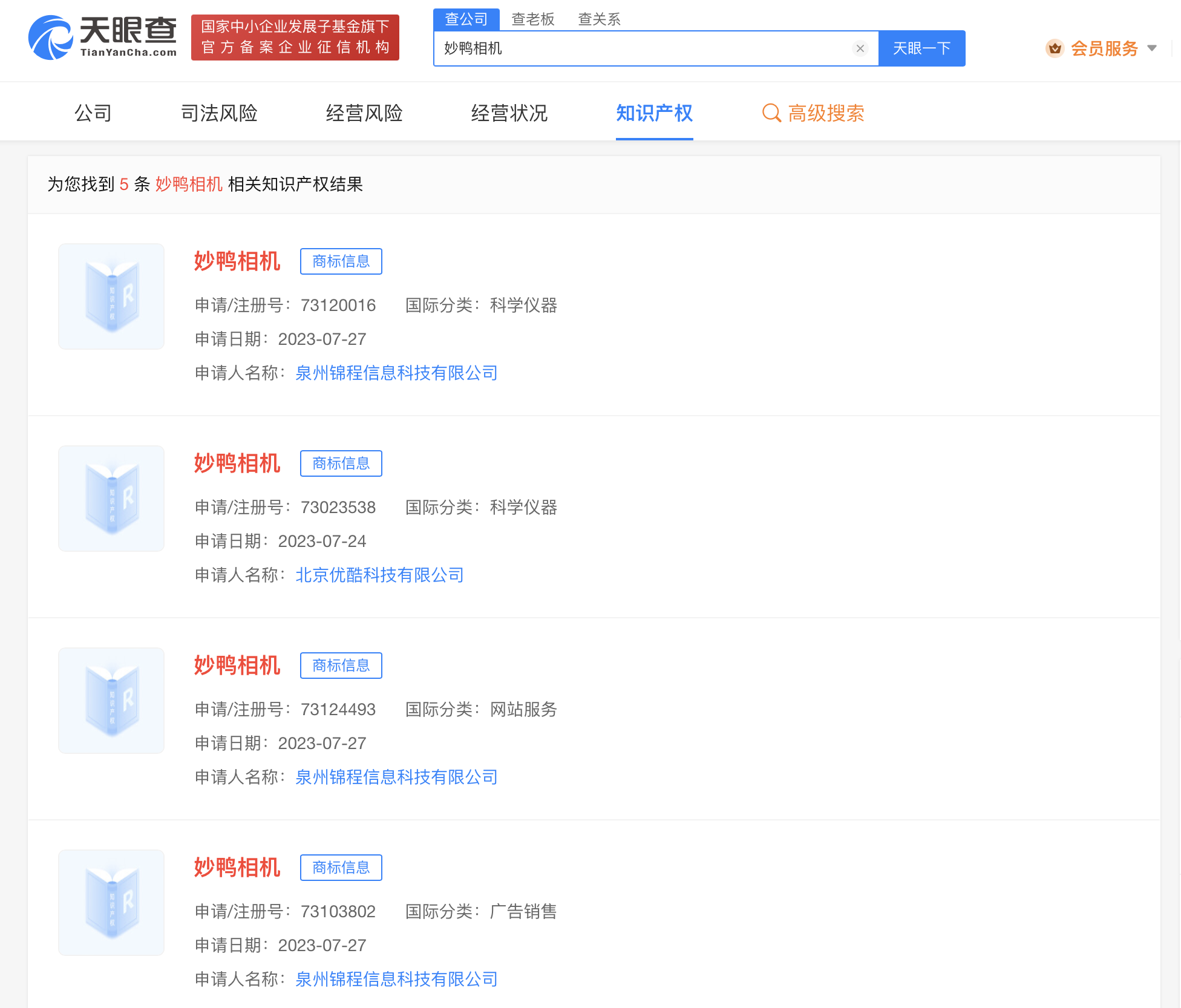Focus the search input containing 妙鸭相机

[x=641, y=48]
